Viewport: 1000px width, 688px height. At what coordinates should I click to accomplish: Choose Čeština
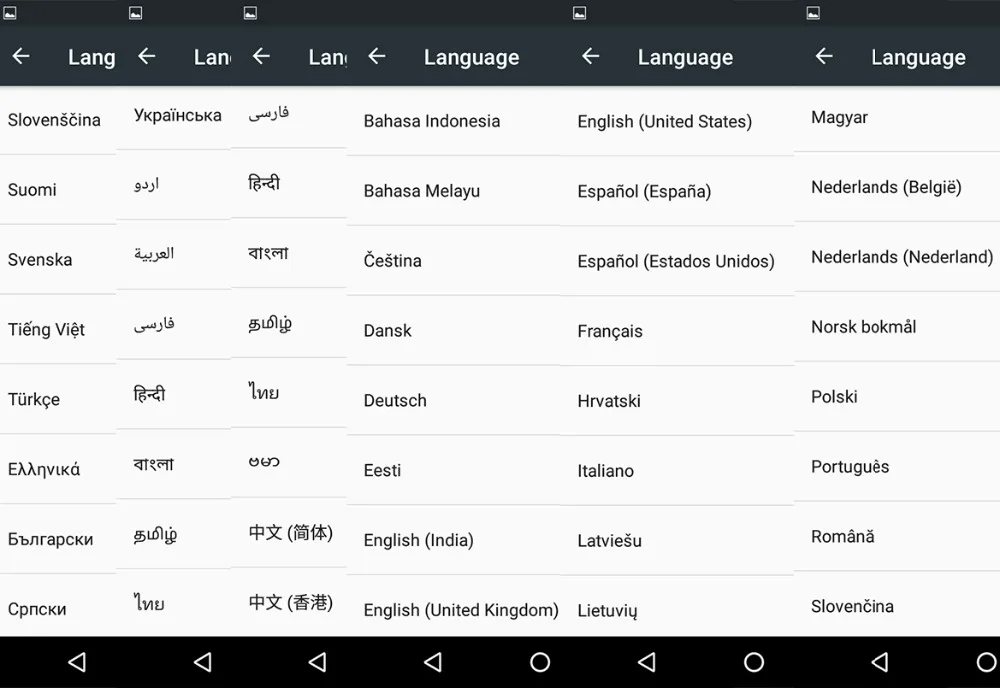[453, 261]
